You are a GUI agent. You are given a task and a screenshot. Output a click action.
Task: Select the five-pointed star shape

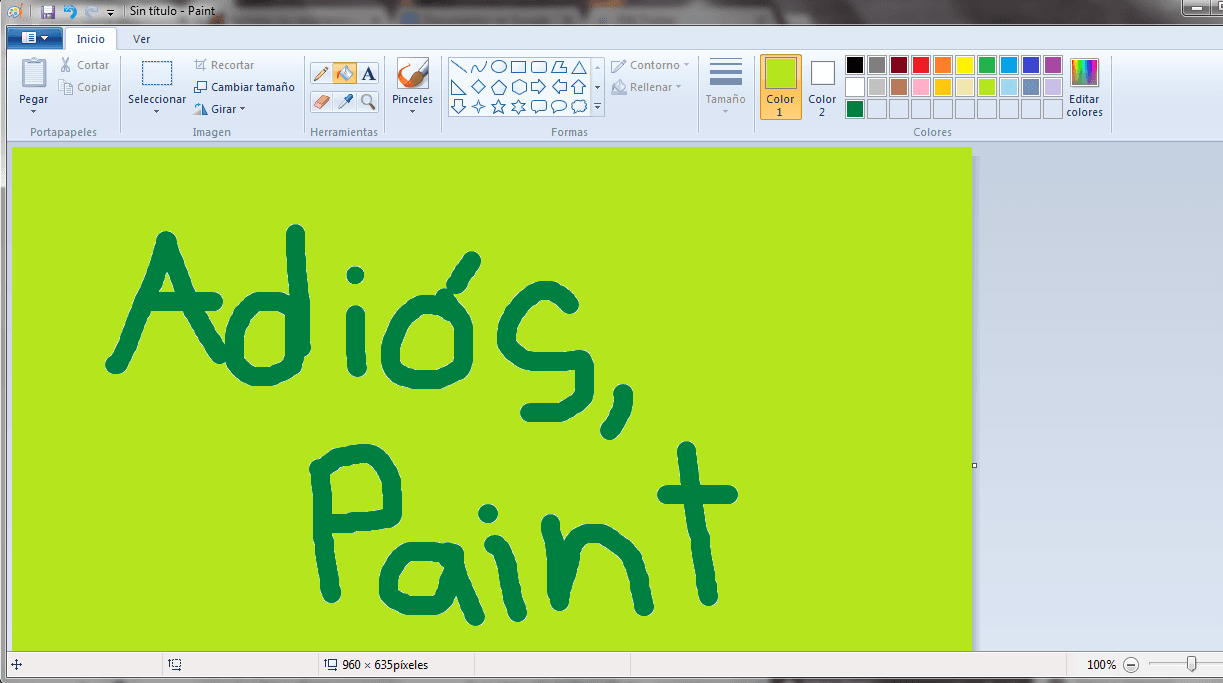point(498,106)
